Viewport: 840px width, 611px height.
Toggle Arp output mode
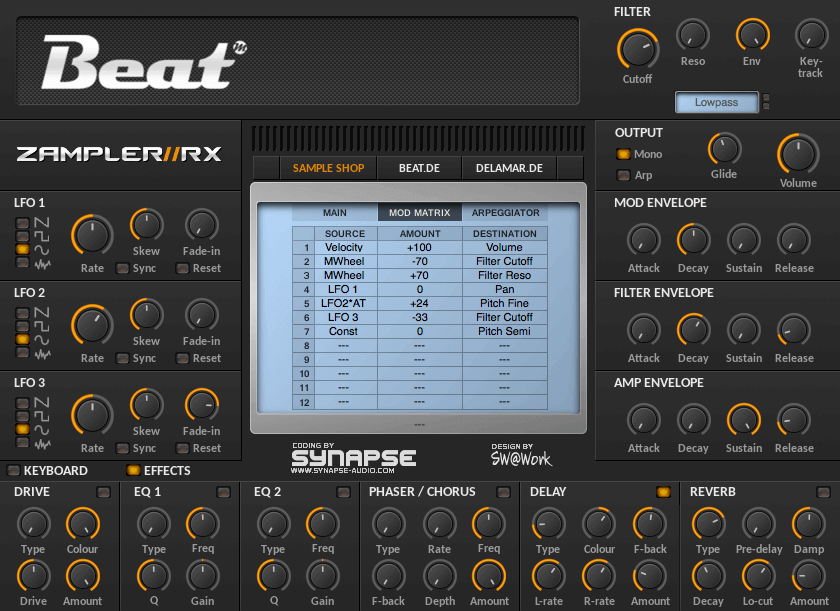[623, 175]
